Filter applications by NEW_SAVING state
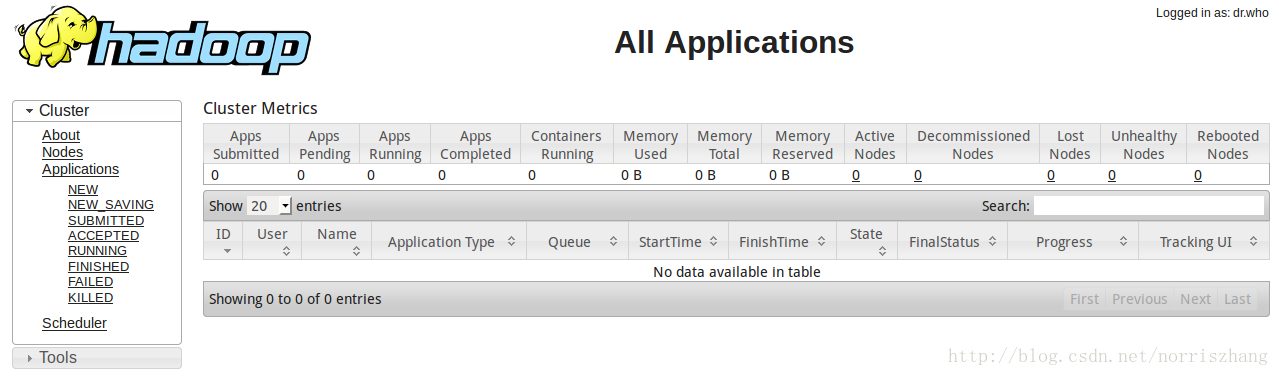 111,205
